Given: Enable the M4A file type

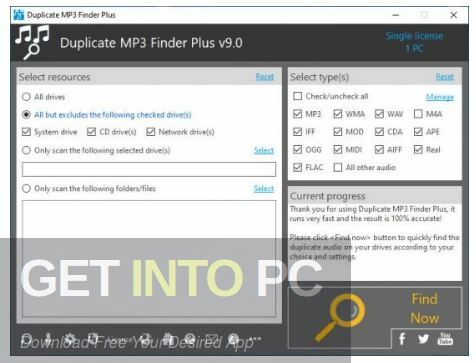Looking at the screenshot, I should (x=418, y=114).
